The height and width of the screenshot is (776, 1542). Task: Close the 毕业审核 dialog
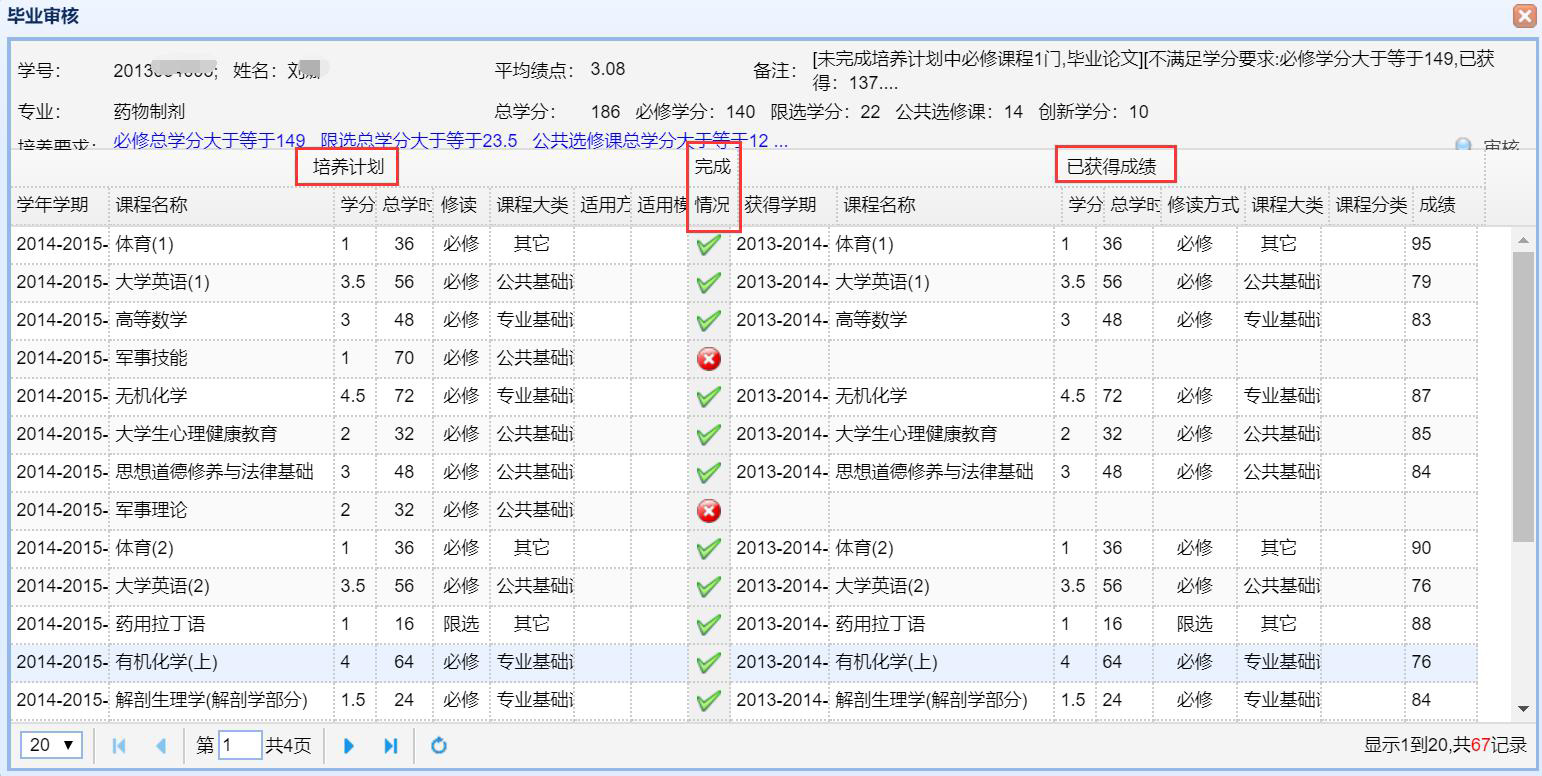point(1524,16)
